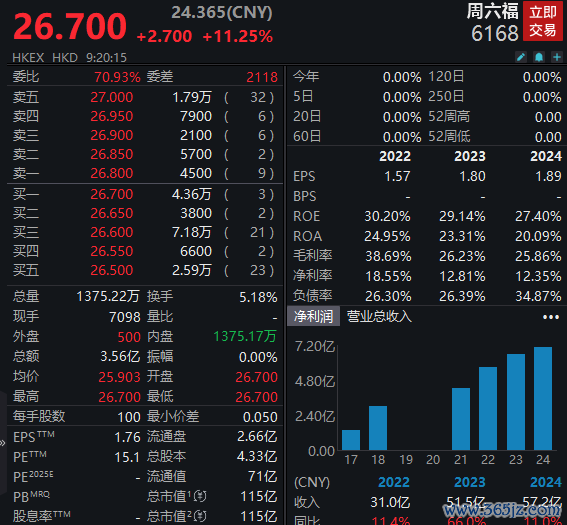Image resolution: width=567 pixels, height=525 pixels.
Task: Click the pencil edit note icon
Action: (x=521, y=57)
